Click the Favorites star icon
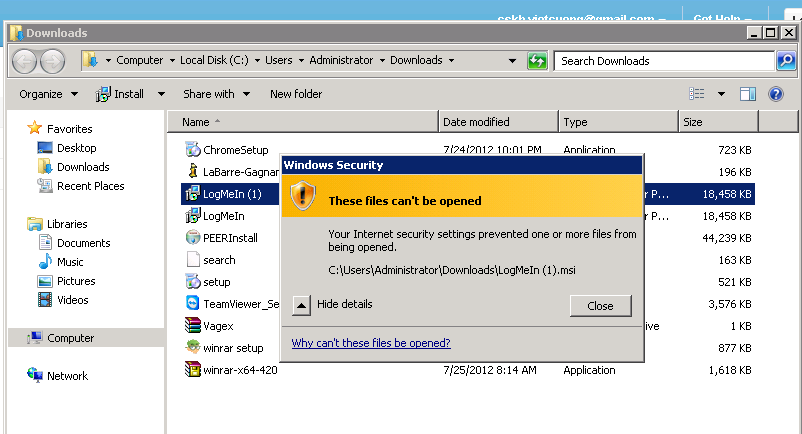Image resolution: width=802 pixels, height=434 pixels. click(x=34, y=128)
